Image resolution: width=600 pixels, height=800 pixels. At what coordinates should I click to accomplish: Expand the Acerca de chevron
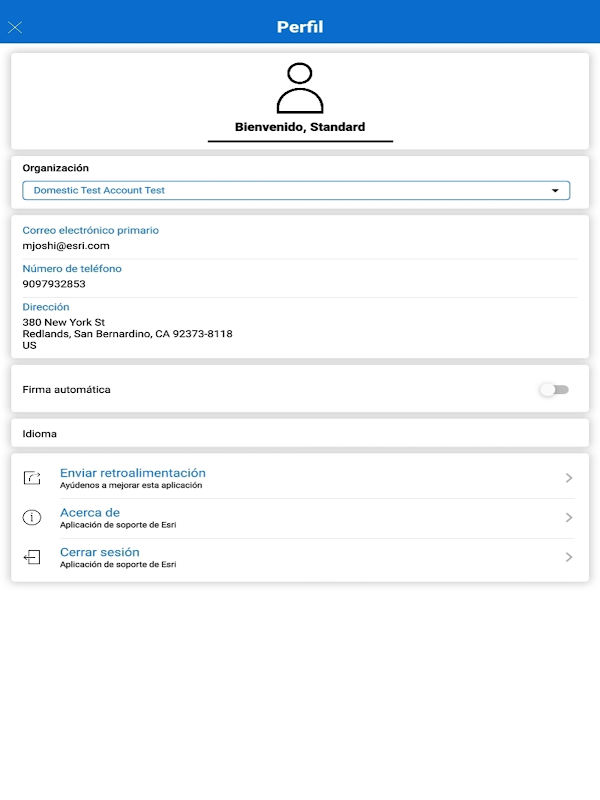pos(569,517)
